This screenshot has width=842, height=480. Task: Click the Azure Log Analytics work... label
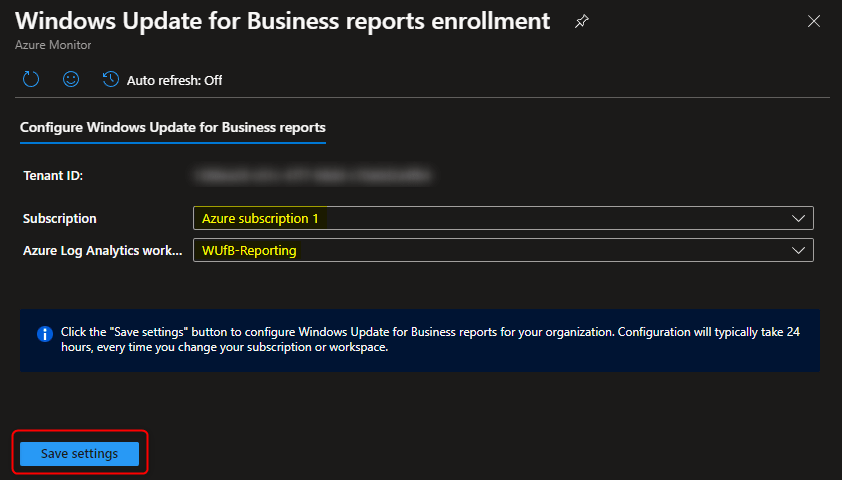coord(103,251)
